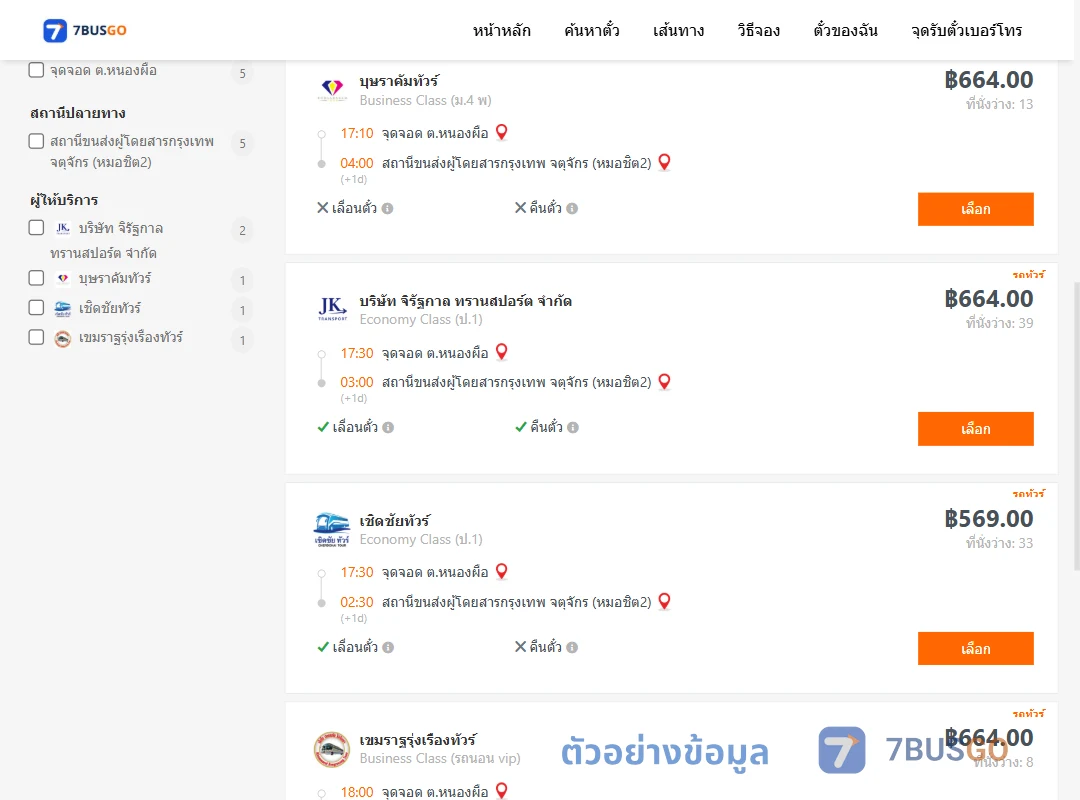Open จุดรับตั๋วเบอร์โทร menu item
1080x800 pixels.
tap(966, 30)
